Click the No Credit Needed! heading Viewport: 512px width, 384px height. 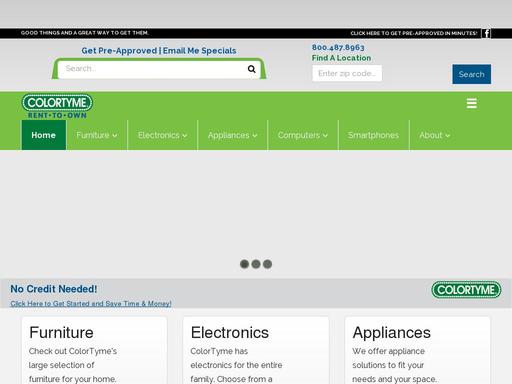point(54,289)
